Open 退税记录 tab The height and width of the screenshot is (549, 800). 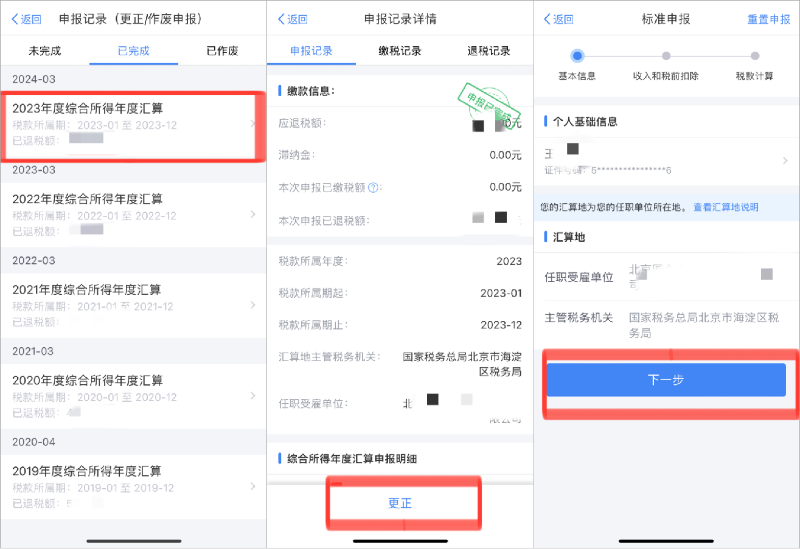[x=488, y=51]
